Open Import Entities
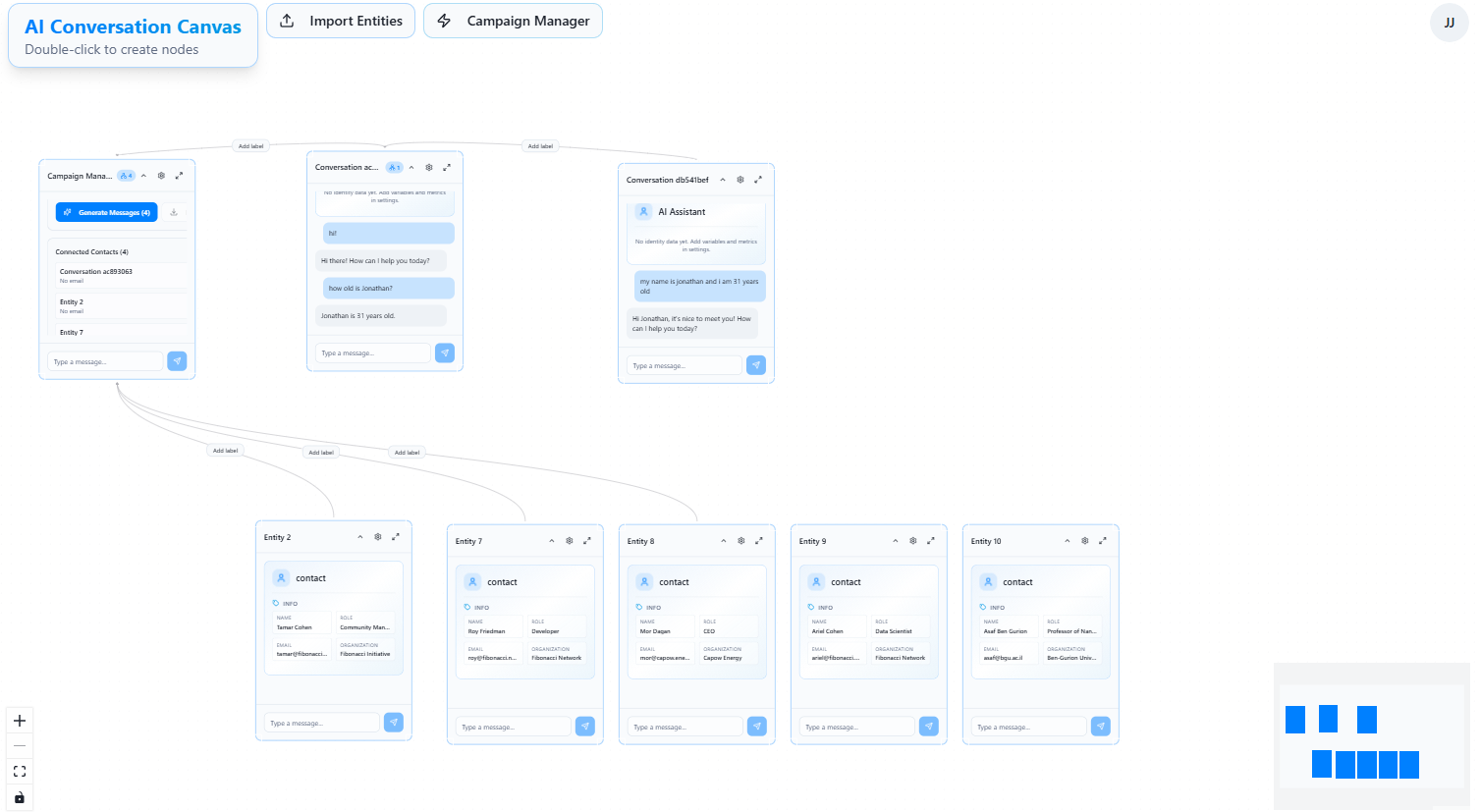 coord(341,21)
